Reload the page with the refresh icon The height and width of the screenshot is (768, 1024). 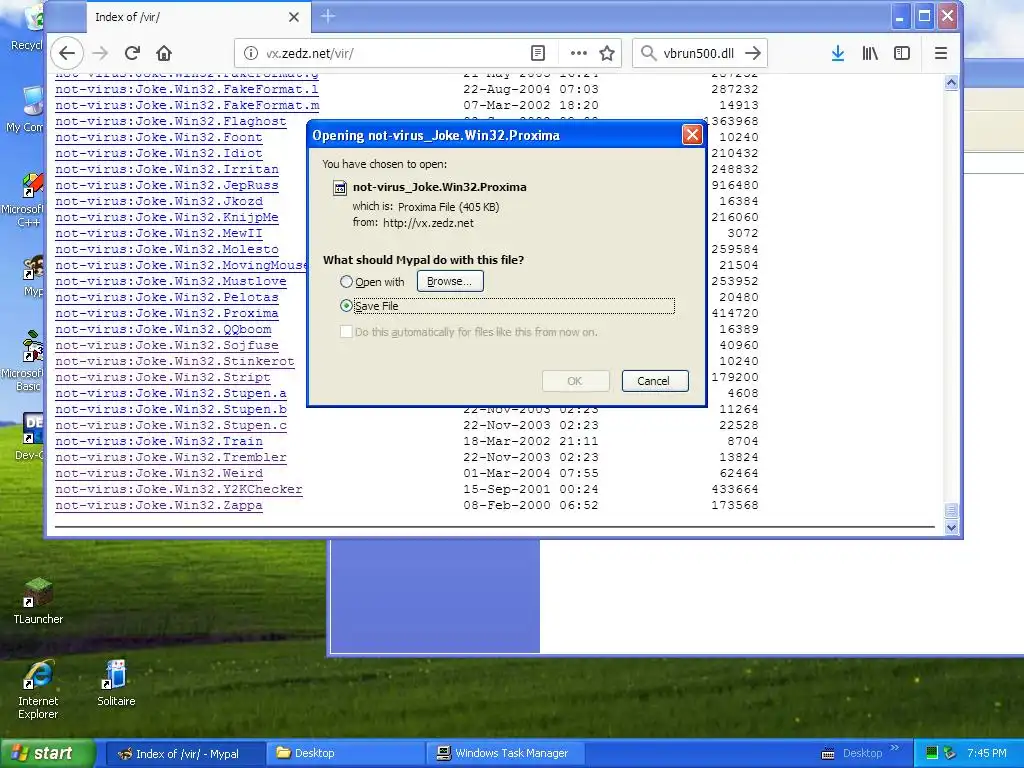click(133, 54)
